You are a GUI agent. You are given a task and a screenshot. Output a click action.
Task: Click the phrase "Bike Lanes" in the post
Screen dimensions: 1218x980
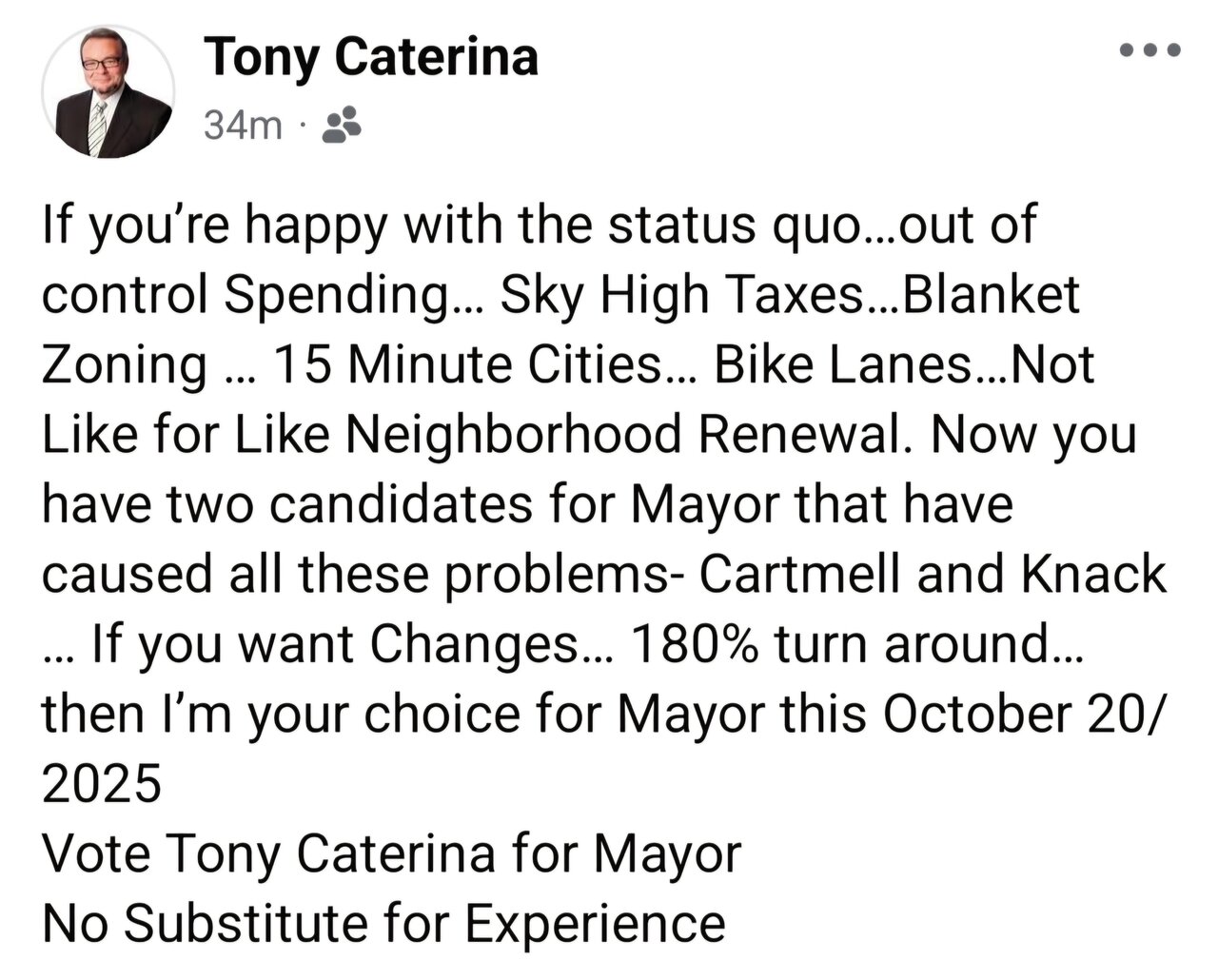(x=843, y=366)
